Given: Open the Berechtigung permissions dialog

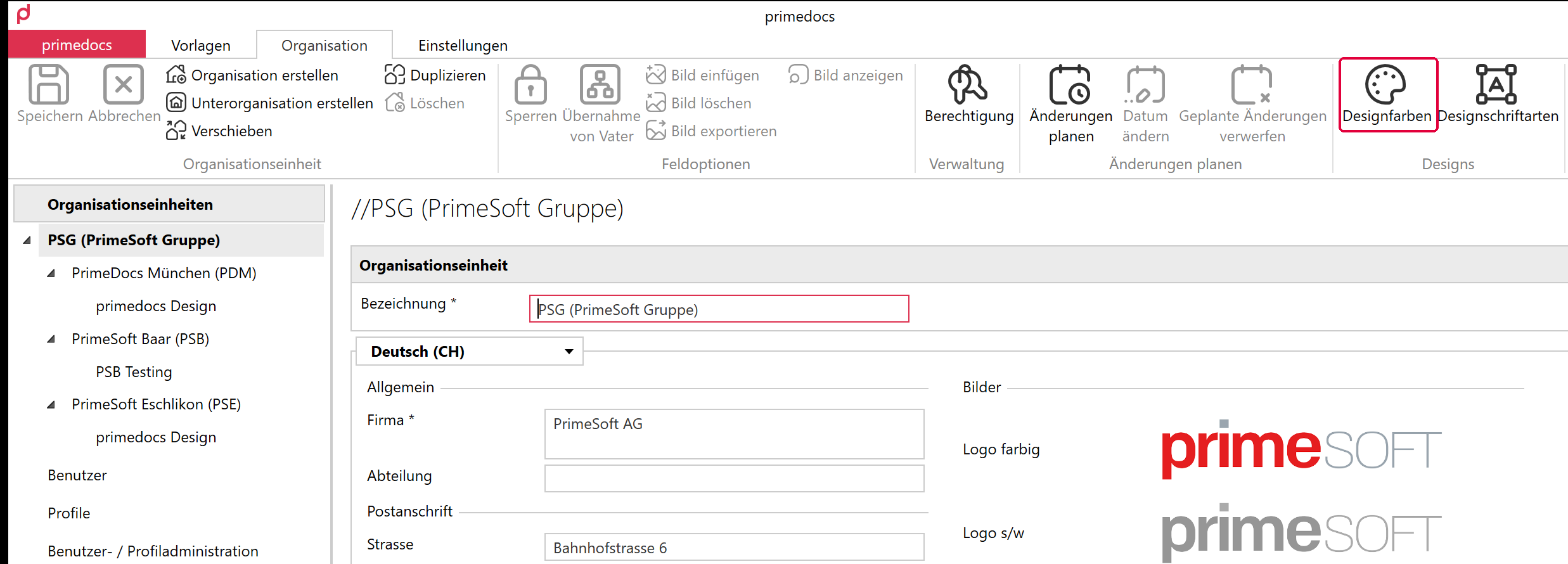Looking at the screenshot, I should click(969, 95).
